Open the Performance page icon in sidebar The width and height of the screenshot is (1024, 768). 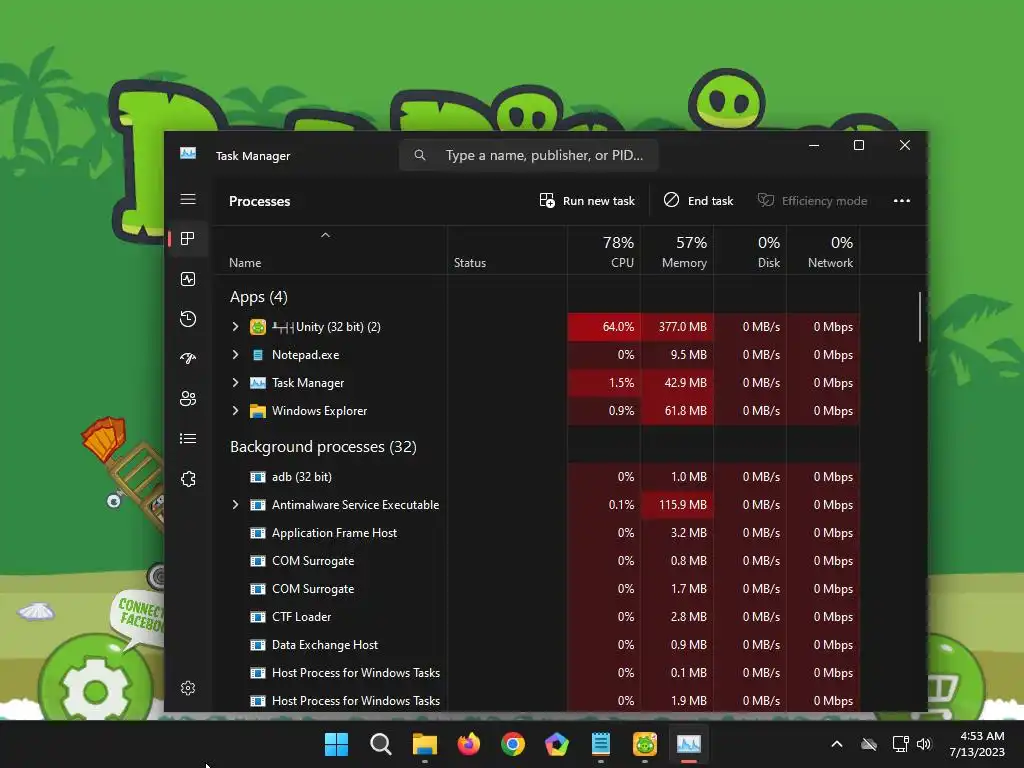pyautogui.click(x=188, y=280)
